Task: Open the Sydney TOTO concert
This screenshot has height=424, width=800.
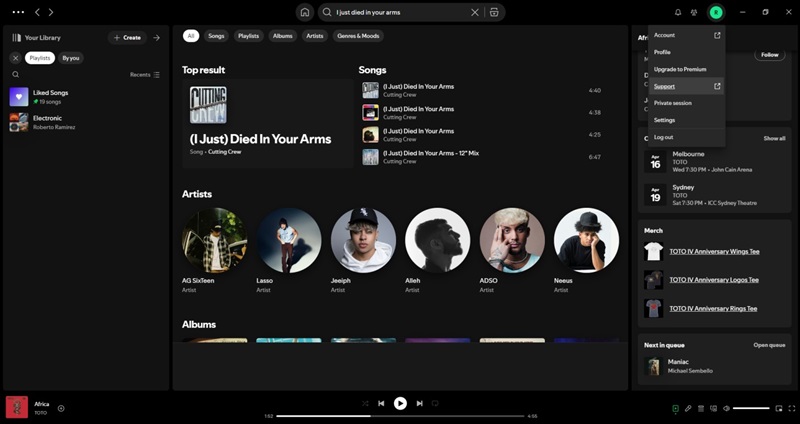Action: [x=714, y=195]
